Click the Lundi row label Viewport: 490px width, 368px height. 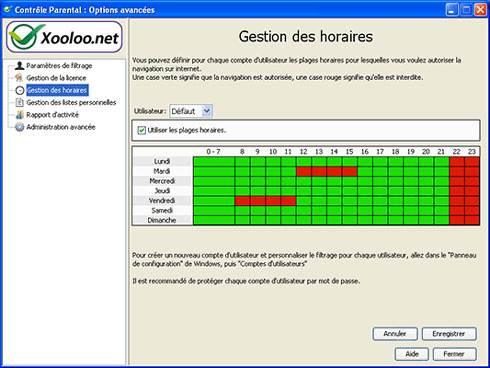click(162, 161)
